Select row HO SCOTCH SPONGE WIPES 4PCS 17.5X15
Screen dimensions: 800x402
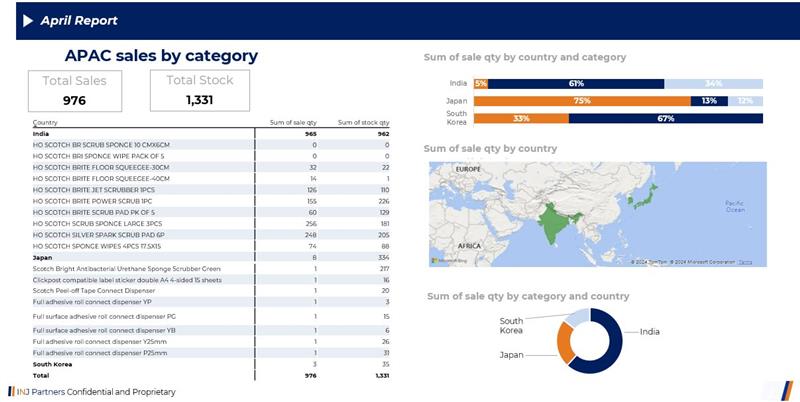pyautogui.click(x=211, y=246)
